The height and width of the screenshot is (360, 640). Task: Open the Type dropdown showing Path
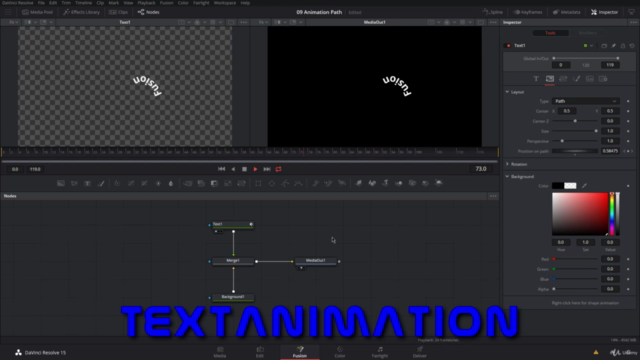pos(585,101)
